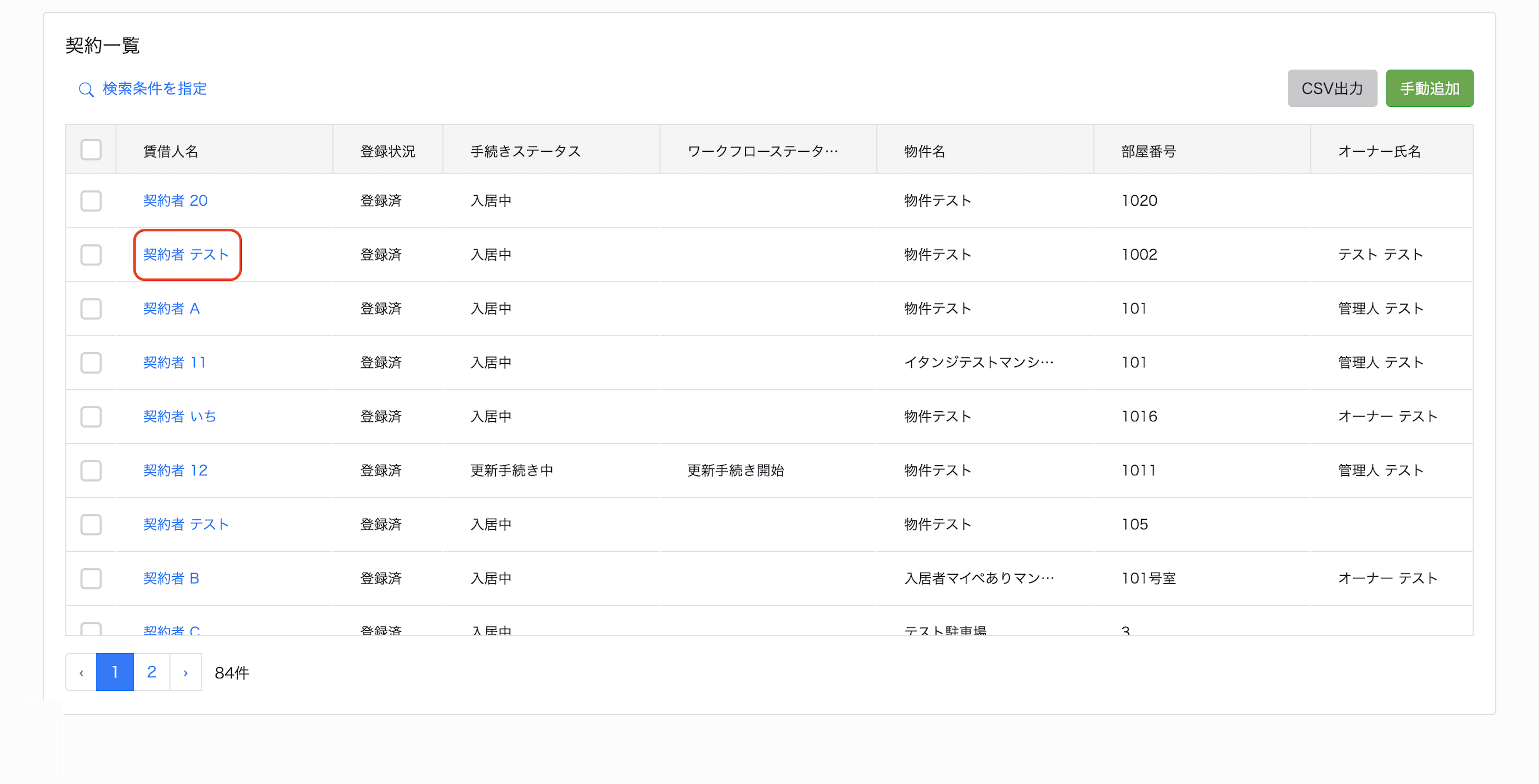The image size is (1539, 784).
Task: Open the 検索条件を指定 search filter link
Action: click(x=155, y=89)
